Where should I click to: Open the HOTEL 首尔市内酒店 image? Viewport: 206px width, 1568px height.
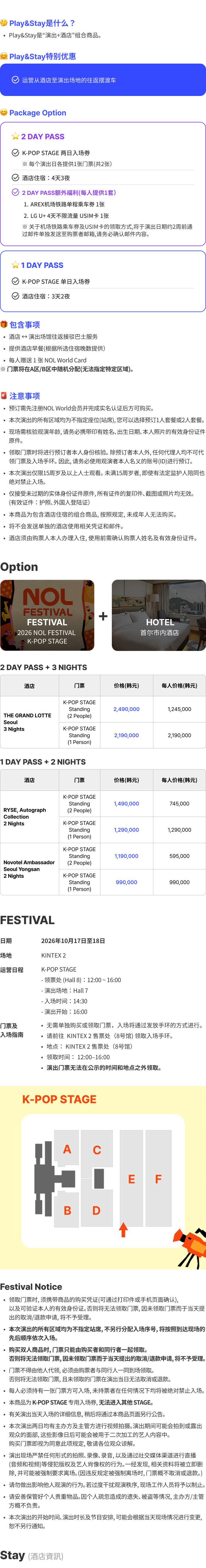(x=159, y=615)
